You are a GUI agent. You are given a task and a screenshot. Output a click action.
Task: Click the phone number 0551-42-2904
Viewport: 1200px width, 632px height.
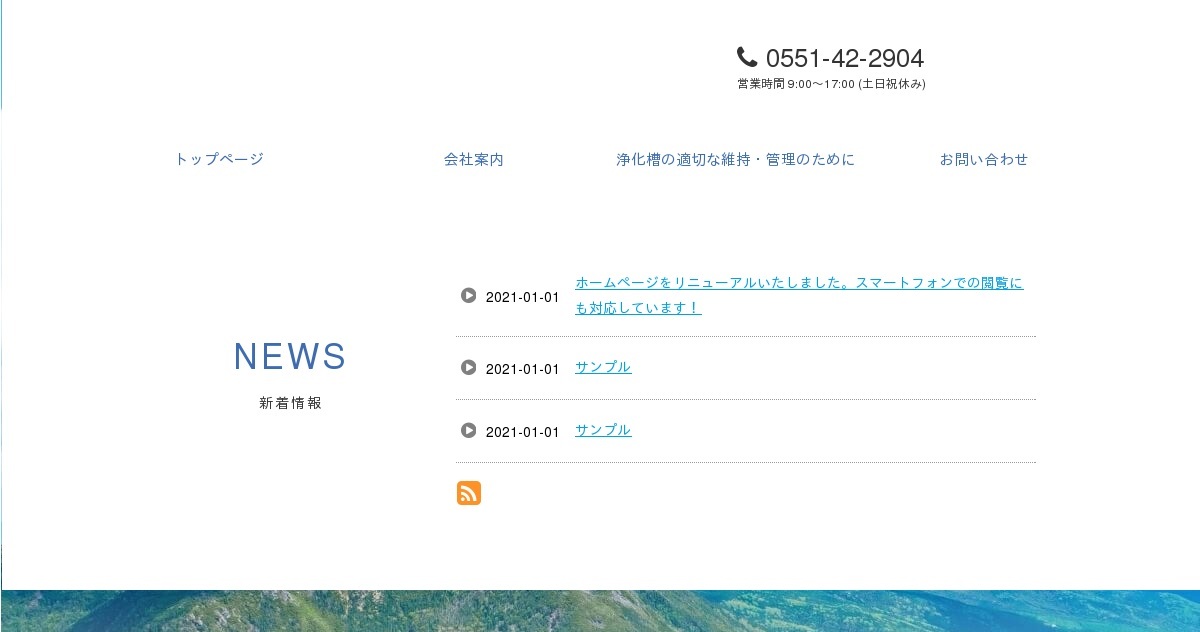click(845, 58)
